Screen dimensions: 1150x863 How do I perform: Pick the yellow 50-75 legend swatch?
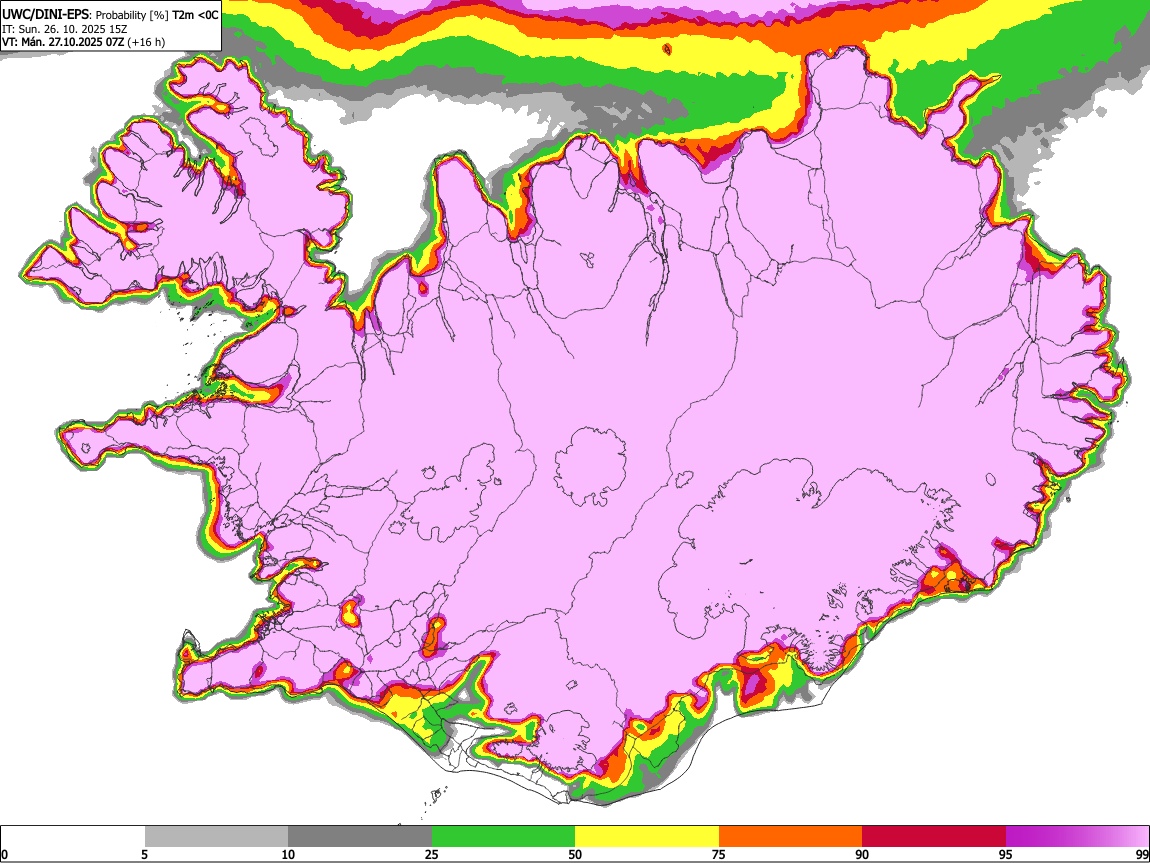(647, 837)
